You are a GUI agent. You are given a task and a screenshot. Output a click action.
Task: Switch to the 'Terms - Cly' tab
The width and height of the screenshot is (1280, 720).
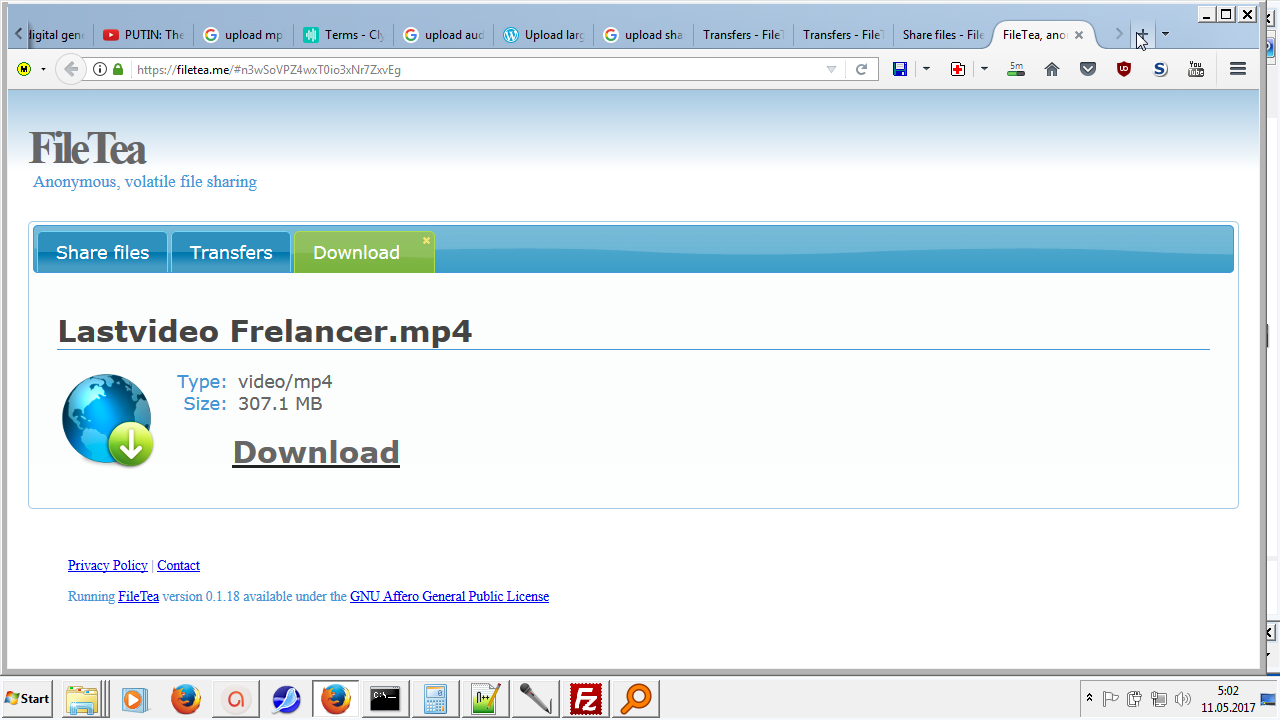click(343, 35)
